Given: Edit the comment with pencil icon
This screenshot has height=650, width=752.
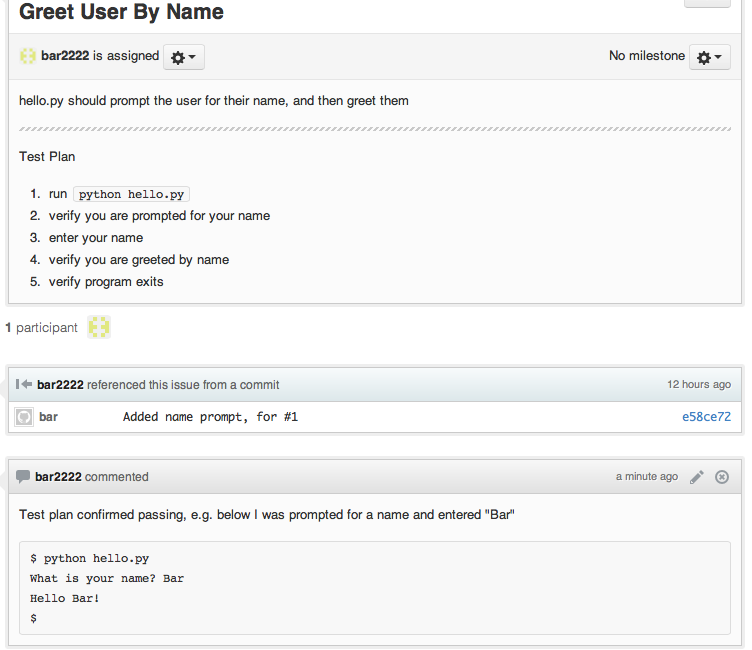Looking at the screenshot, I should [x=697, y=477].
